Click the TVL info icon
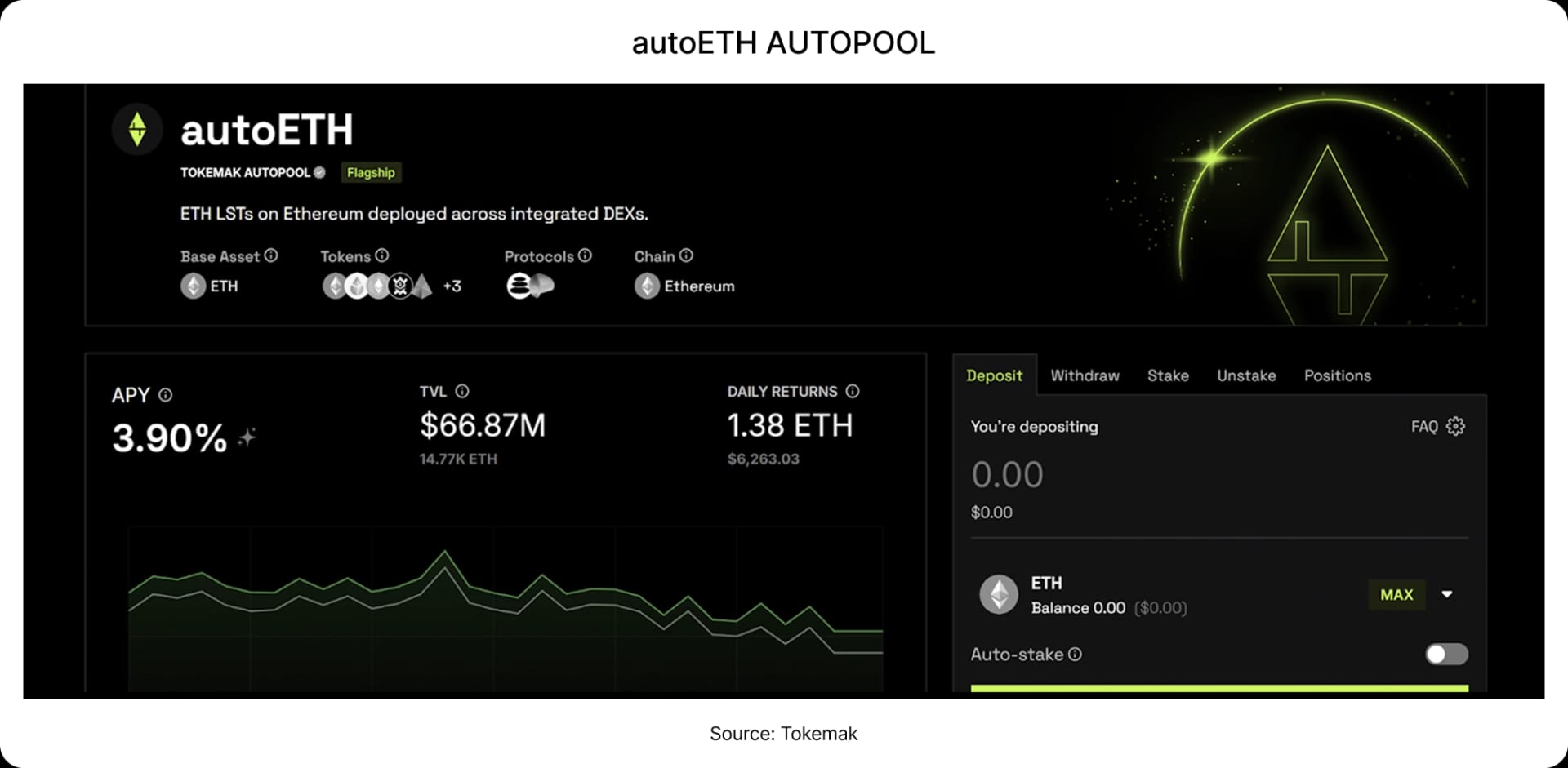 pos(462,391)
